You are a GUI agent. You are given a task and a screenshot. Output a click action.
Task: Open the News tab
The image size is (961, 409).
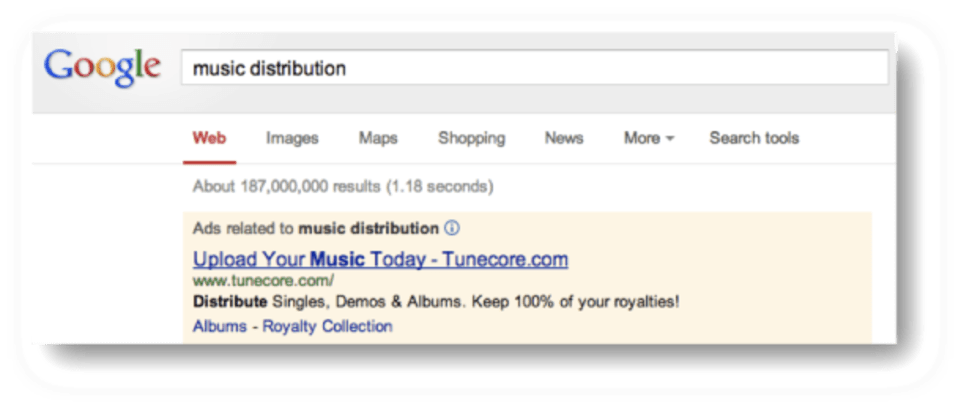click(x=564, y=138)
